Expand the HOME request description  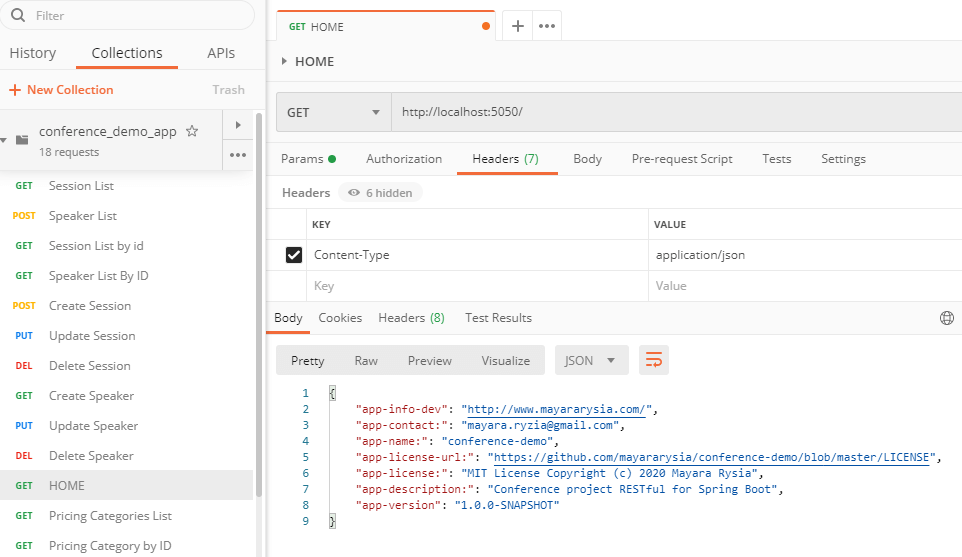[284, 61]
